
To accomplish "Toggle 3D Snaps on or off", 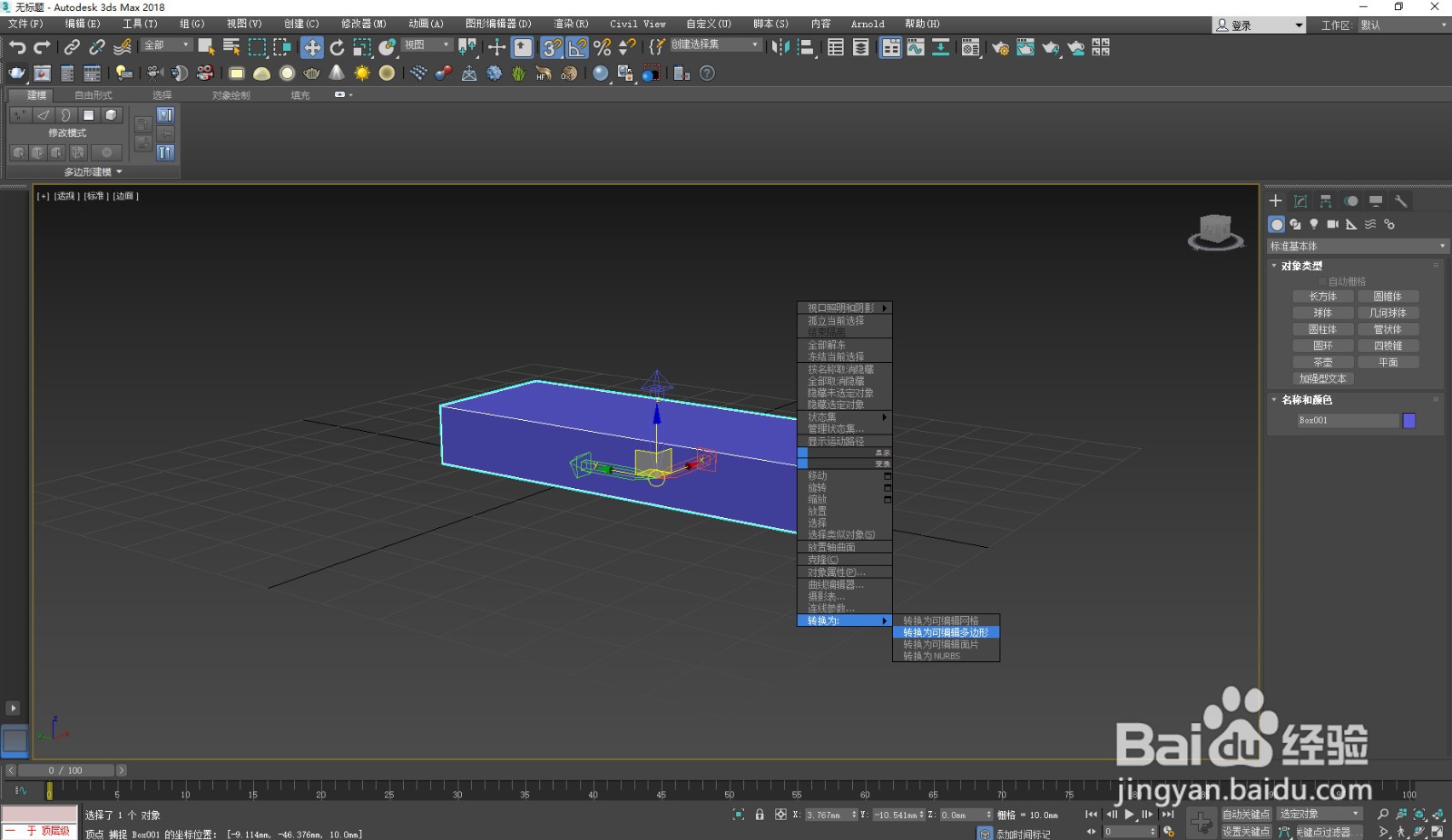I will click(x=551, y=47).
